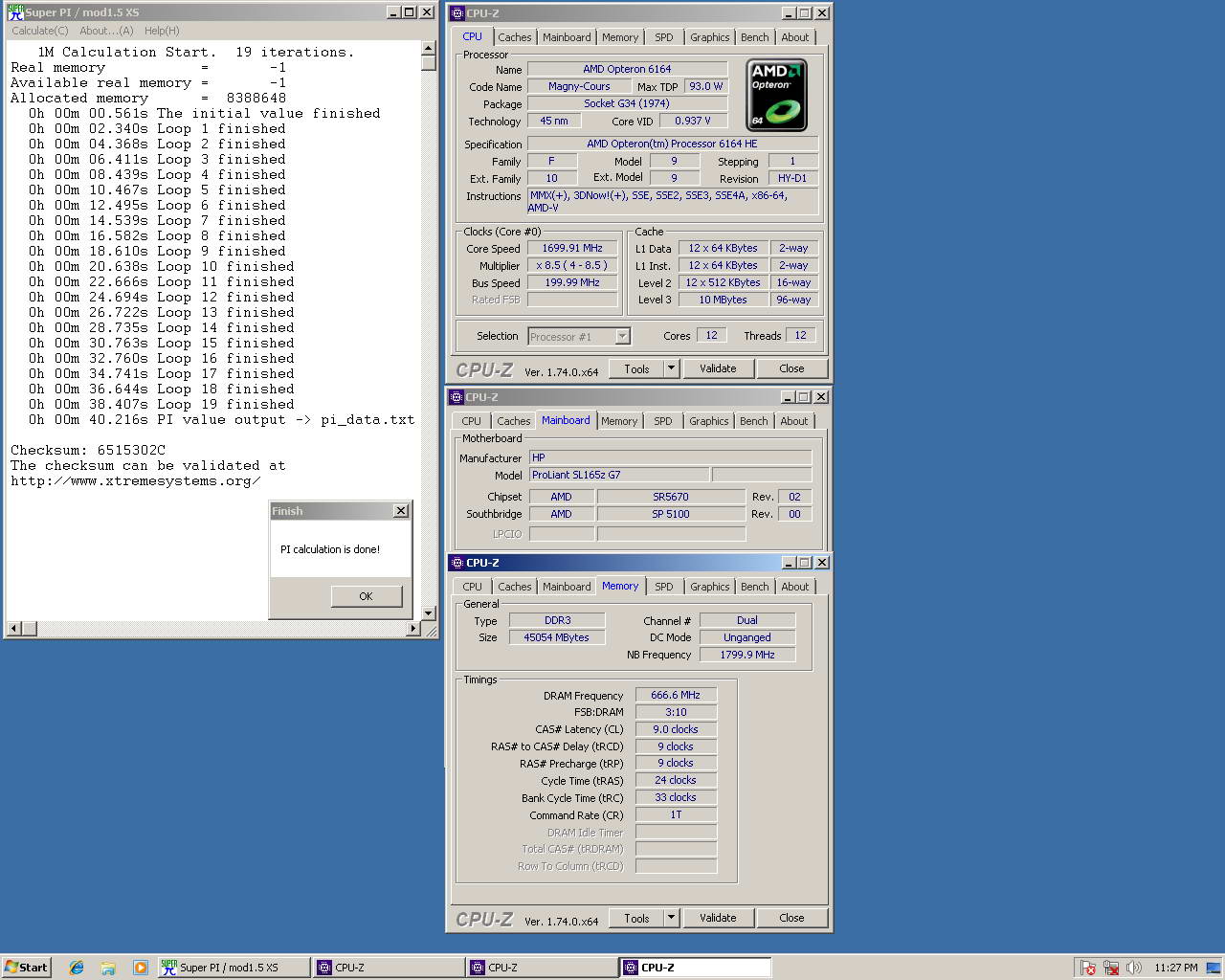The height and width of the screenshot is (980, 1225).
Task: Click the taskbar clock showing 11:27 PM
Action: [x=1175, y=968]
